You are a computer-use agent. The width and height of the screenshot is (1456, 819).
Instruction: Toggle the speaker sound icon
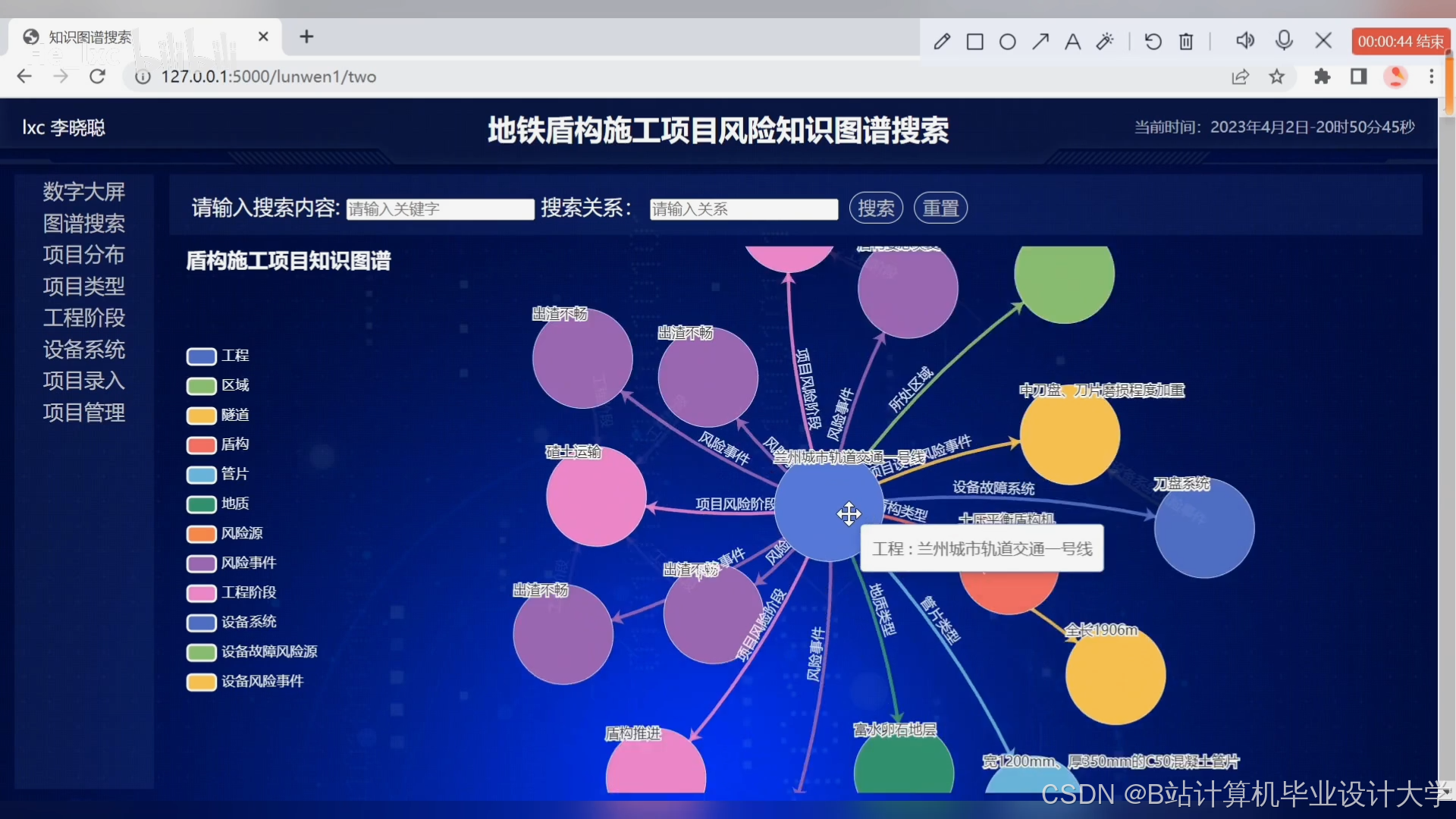pyautogui.click(x=1244, y=40)
